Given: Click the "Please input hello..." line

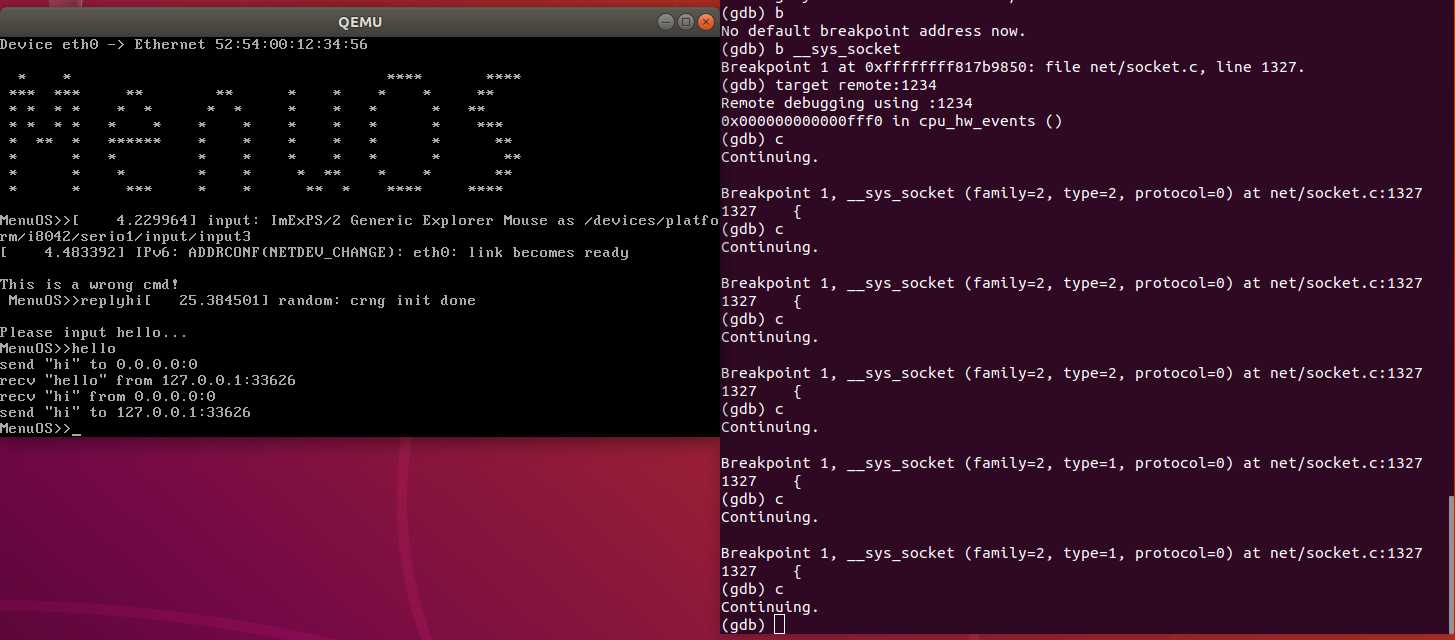Looking at the screenshot, I should click(94, 332).
